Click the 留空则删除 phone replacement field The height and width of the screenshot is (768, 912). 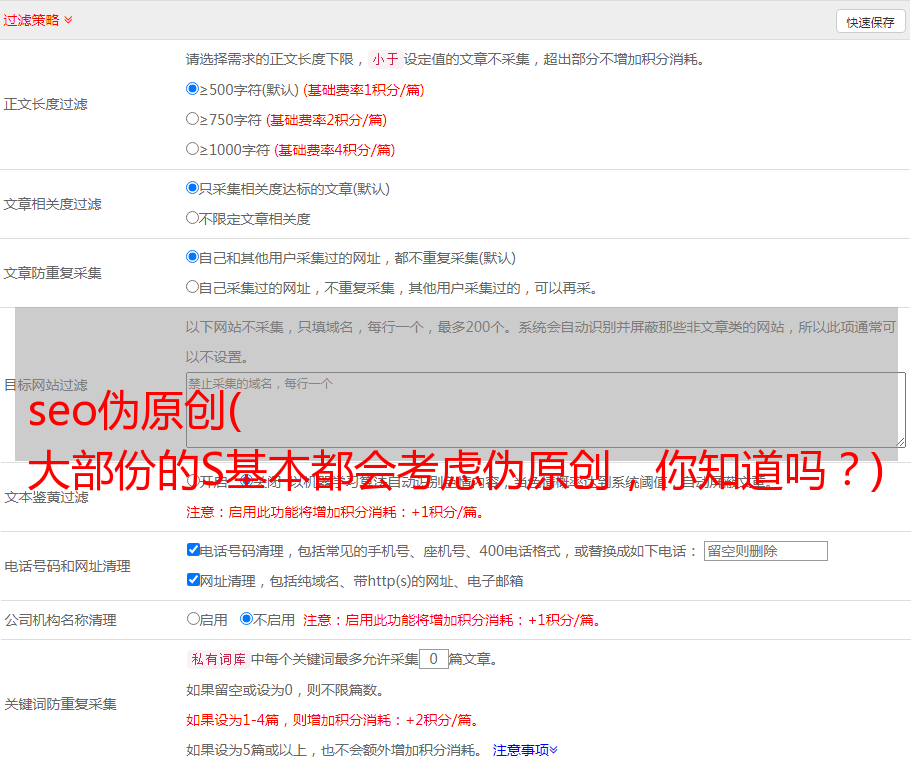765,551
